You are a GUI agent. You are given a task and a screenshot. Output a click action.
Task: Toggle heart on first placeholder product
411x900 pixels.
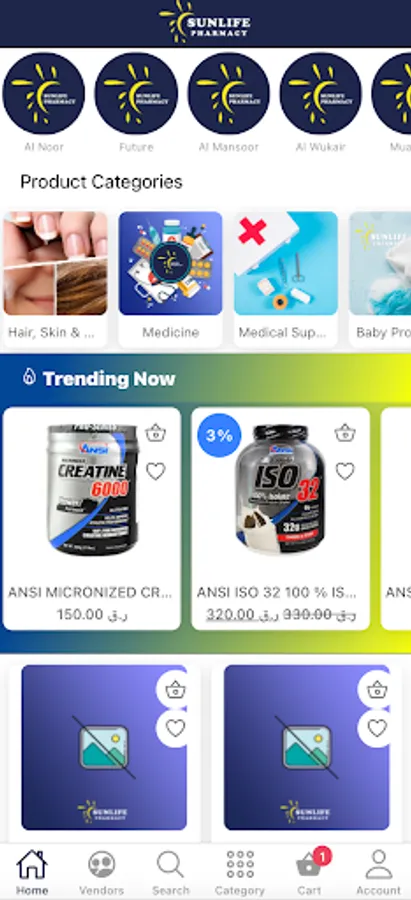point(175,728)
